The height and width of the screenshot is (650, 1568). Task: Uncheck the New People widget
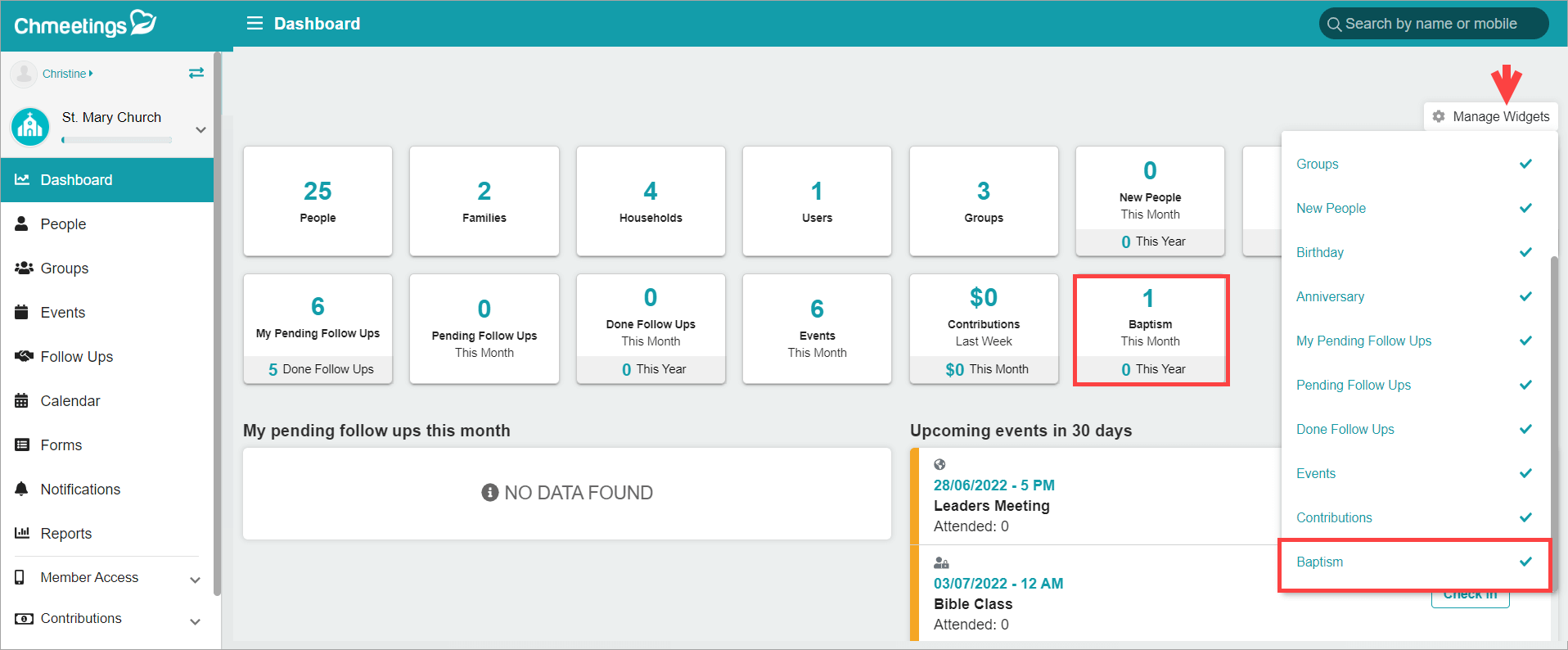(x=1525, y=208)
